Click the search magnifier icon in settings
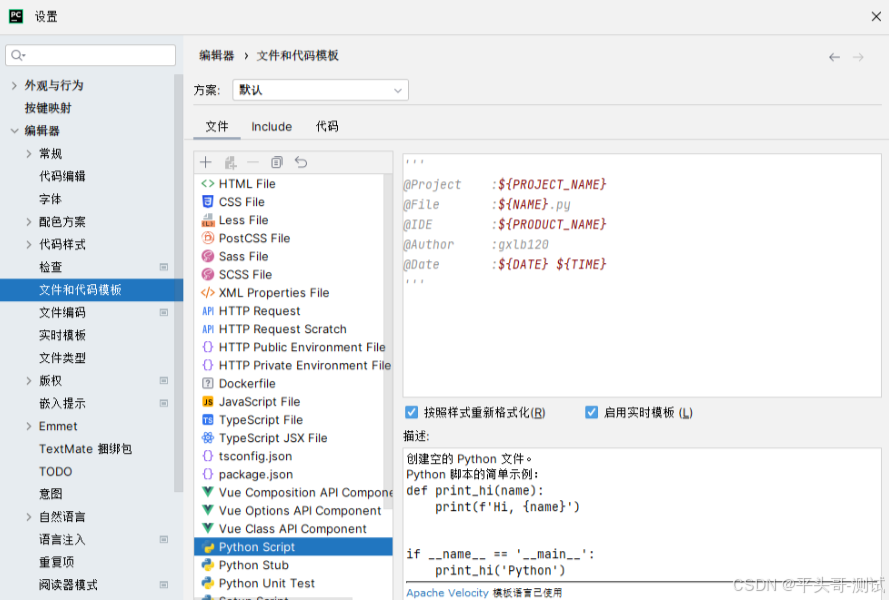This screenshot has height=600, width=889. (18, 55)
